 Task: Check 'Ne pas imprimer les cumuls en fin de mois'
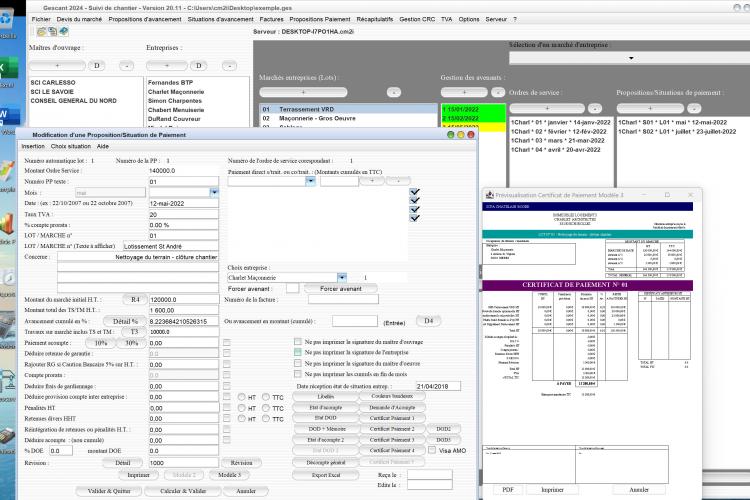point(298,374)
